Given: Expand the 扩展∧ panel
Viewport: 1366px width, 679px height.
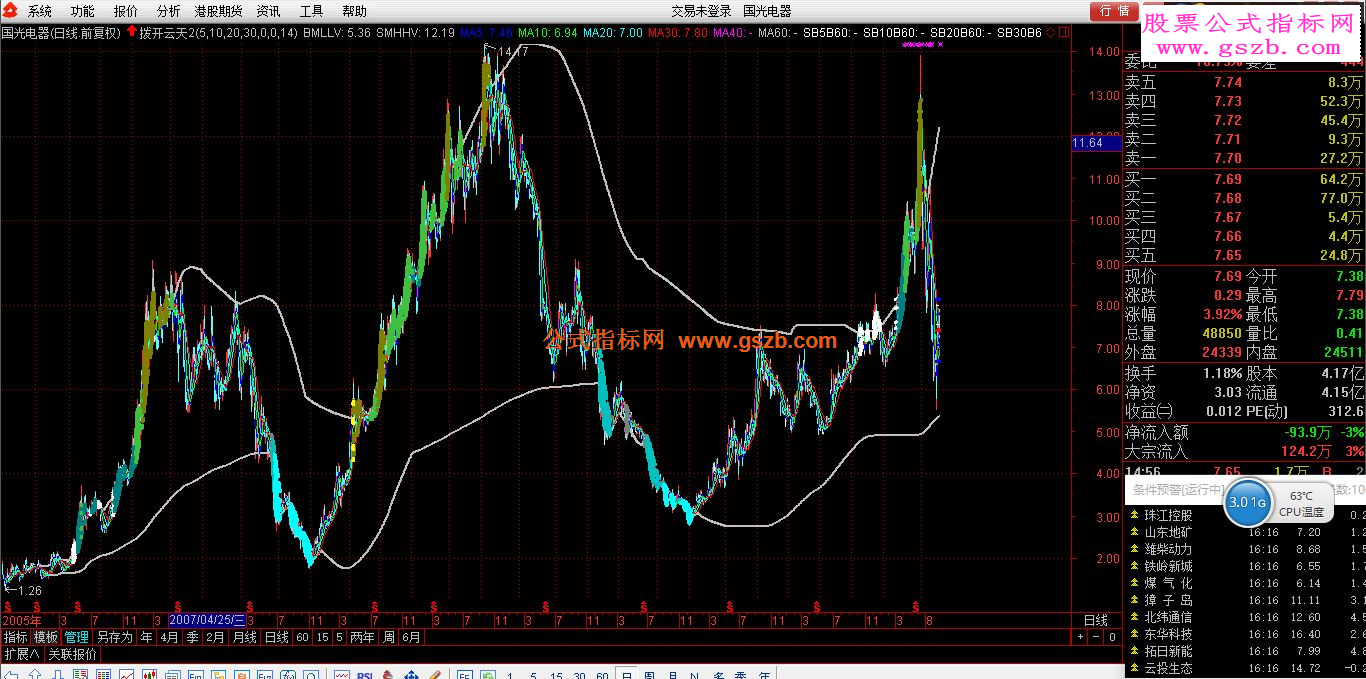Looking at the screenshot, I should point(21,654).
